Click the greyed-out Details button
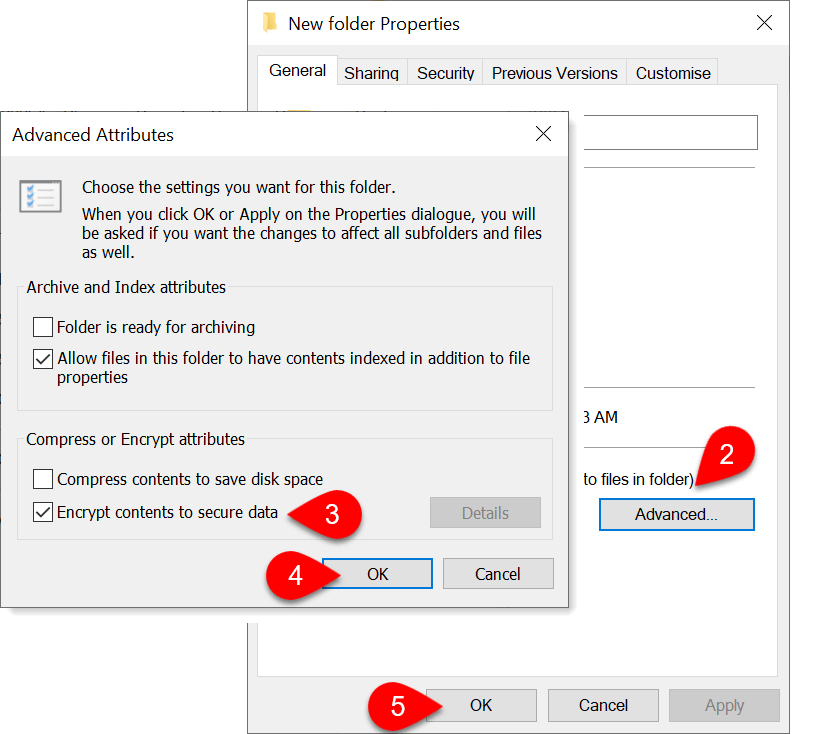Image resolution: width=831 pixels, height=734 pixels. 485,512
